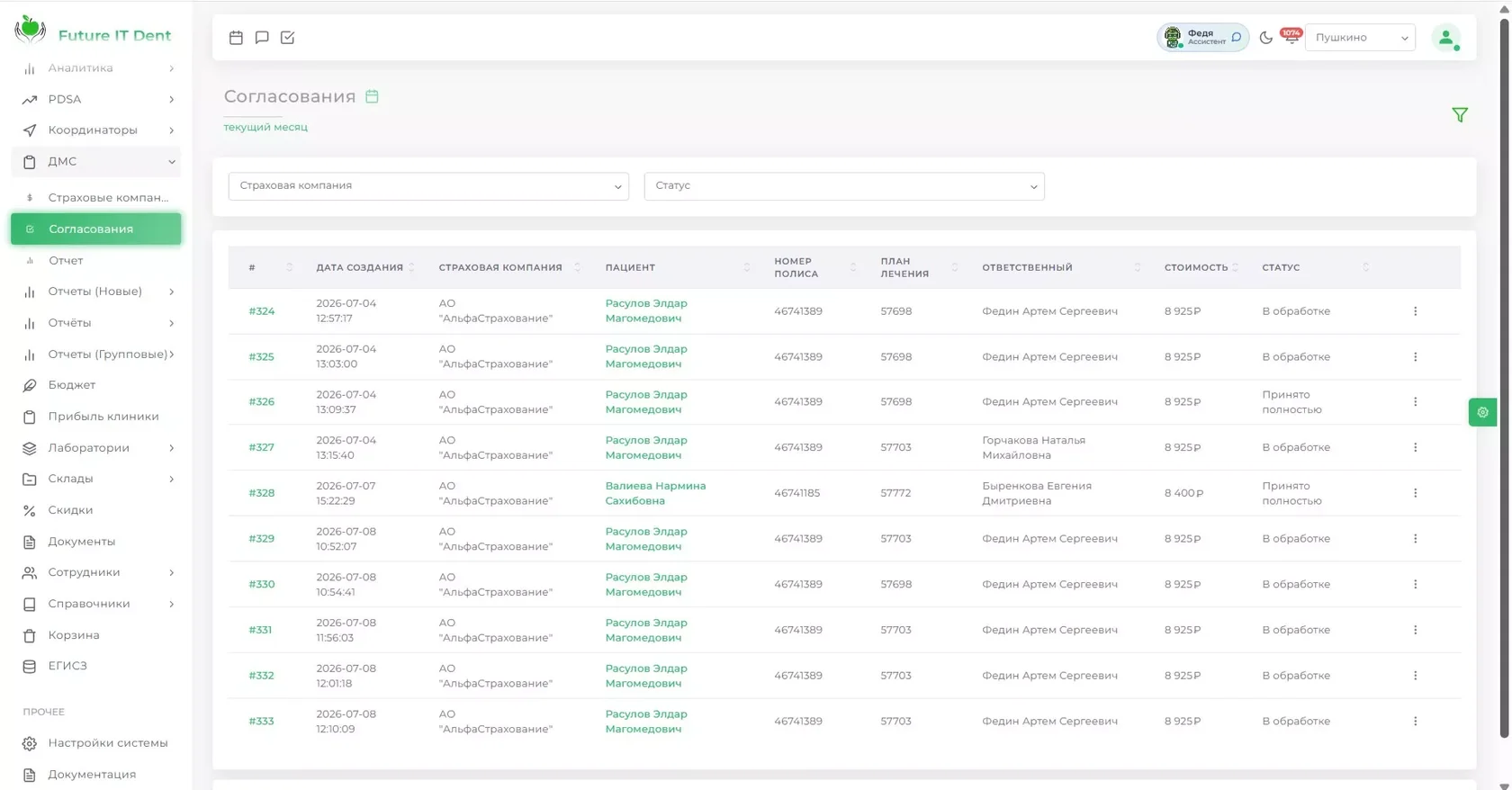1512x790 pixels.
Task: Open the chat messages icon
Action: click(x=262, y=38)
